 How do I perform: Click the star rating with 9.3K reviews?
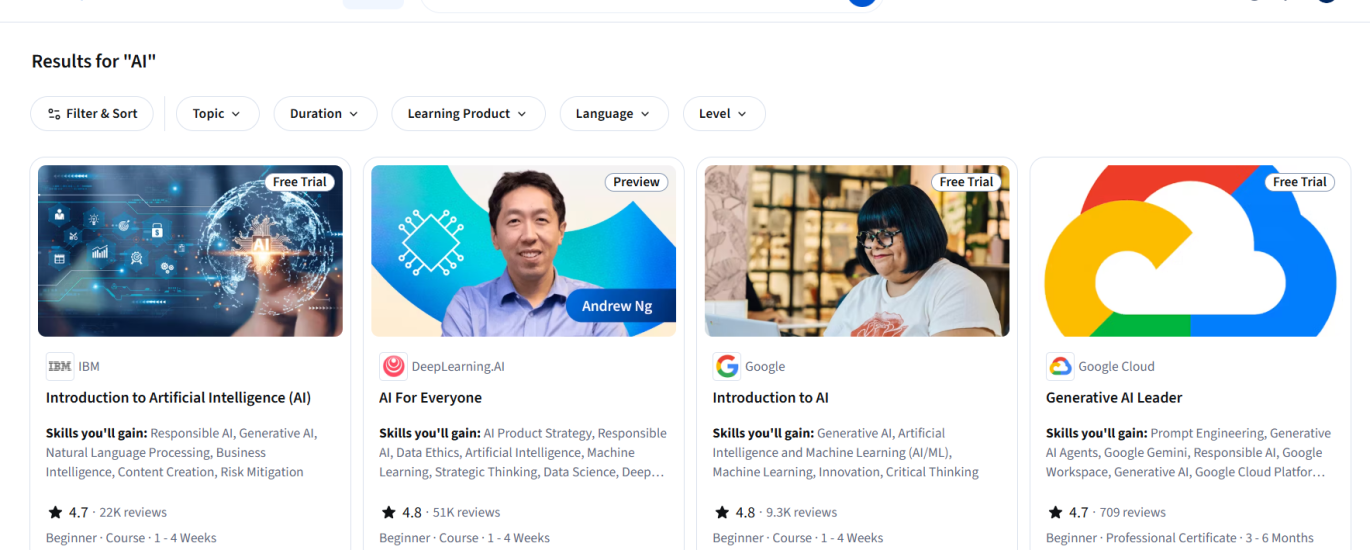(x=735, y=513)
